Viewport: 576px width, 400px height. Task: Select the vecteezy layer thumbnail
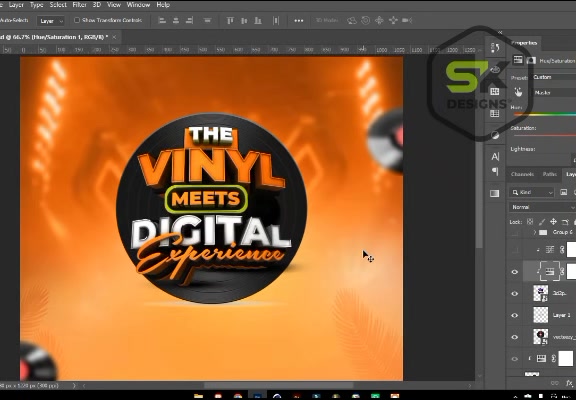(x=540, y=336)
